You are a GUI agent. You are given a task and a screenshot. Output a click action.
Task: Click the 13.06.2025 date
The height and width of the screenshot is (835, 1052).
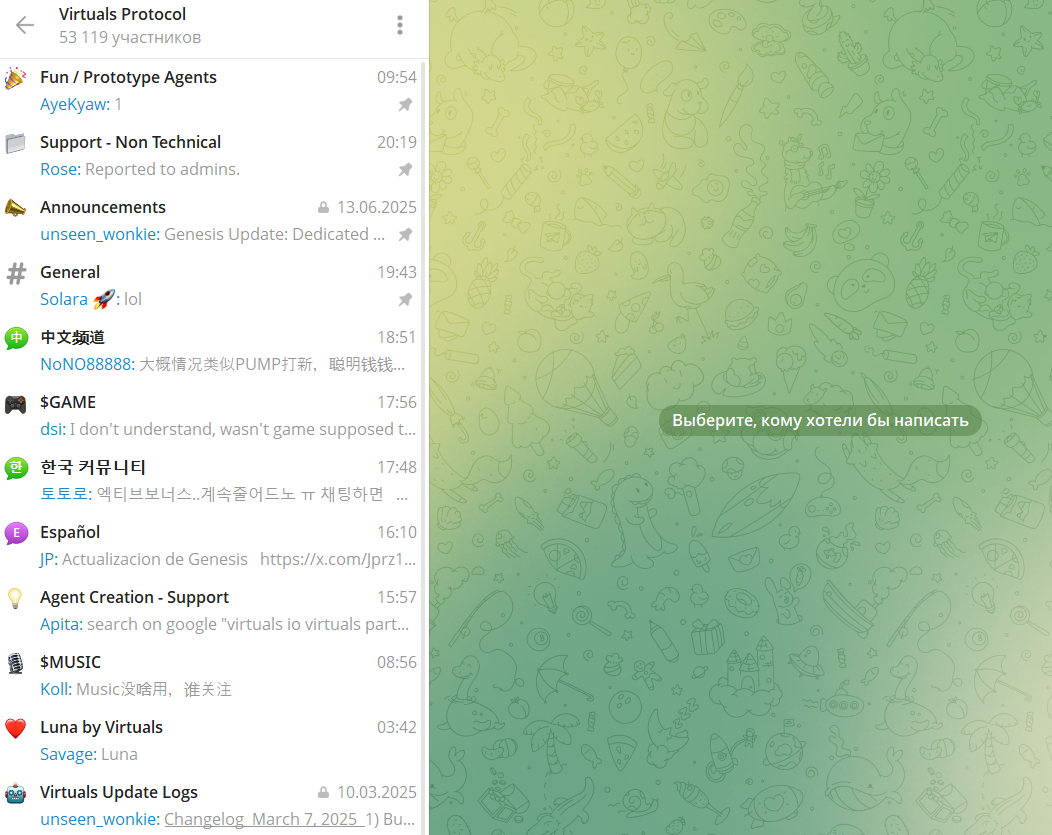coord(376,207)
